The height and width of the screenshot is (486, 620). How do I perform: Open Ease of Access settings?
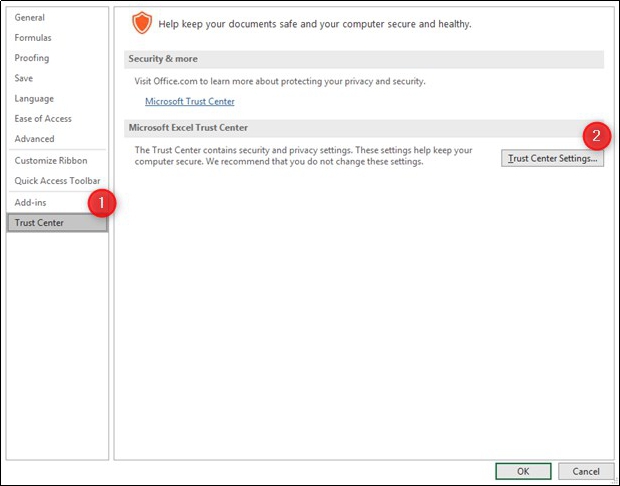[x=43, y=119]
